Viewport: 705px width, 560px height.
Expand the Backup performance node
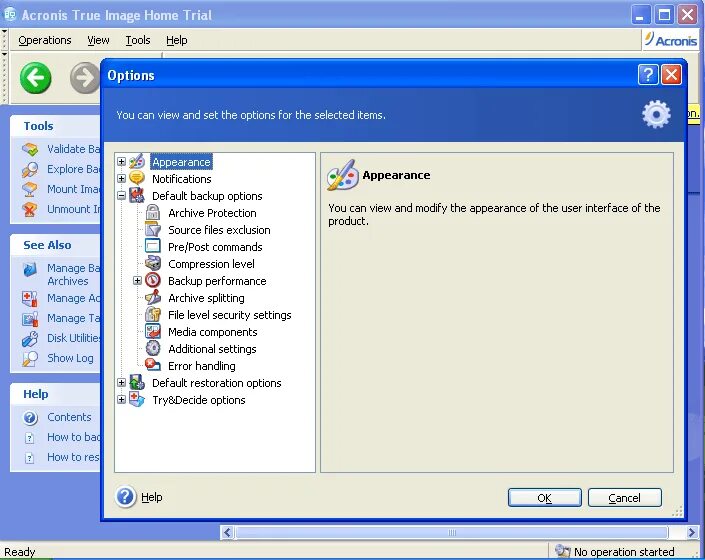coord(138,280)
